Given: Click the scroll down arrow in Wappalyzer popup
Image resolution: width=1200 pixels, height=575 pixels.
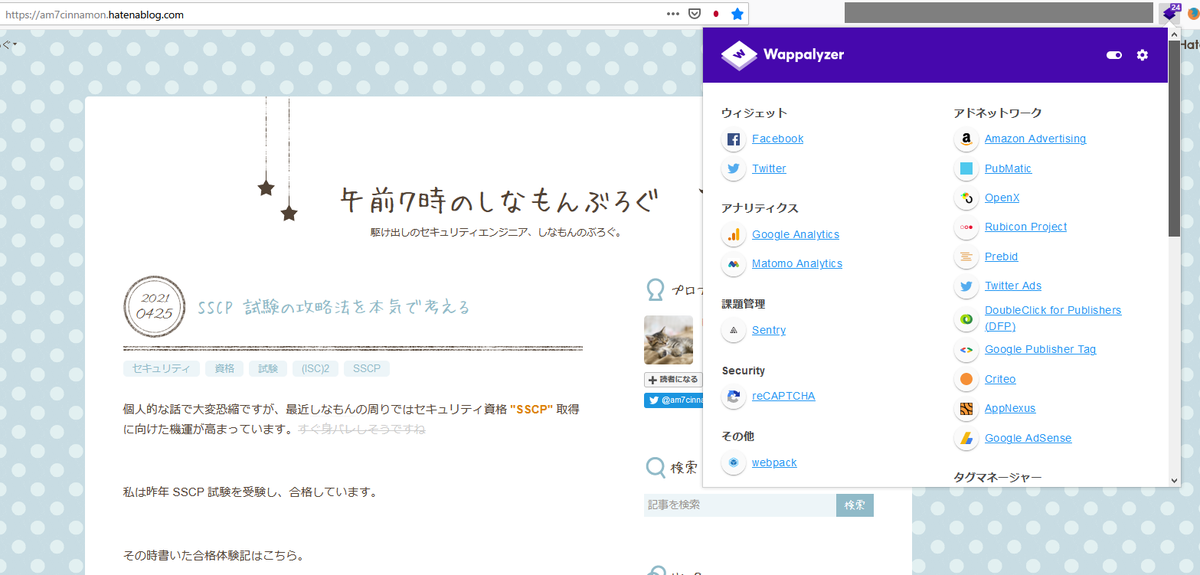Looking at the screenshot, I should 1174,480.
